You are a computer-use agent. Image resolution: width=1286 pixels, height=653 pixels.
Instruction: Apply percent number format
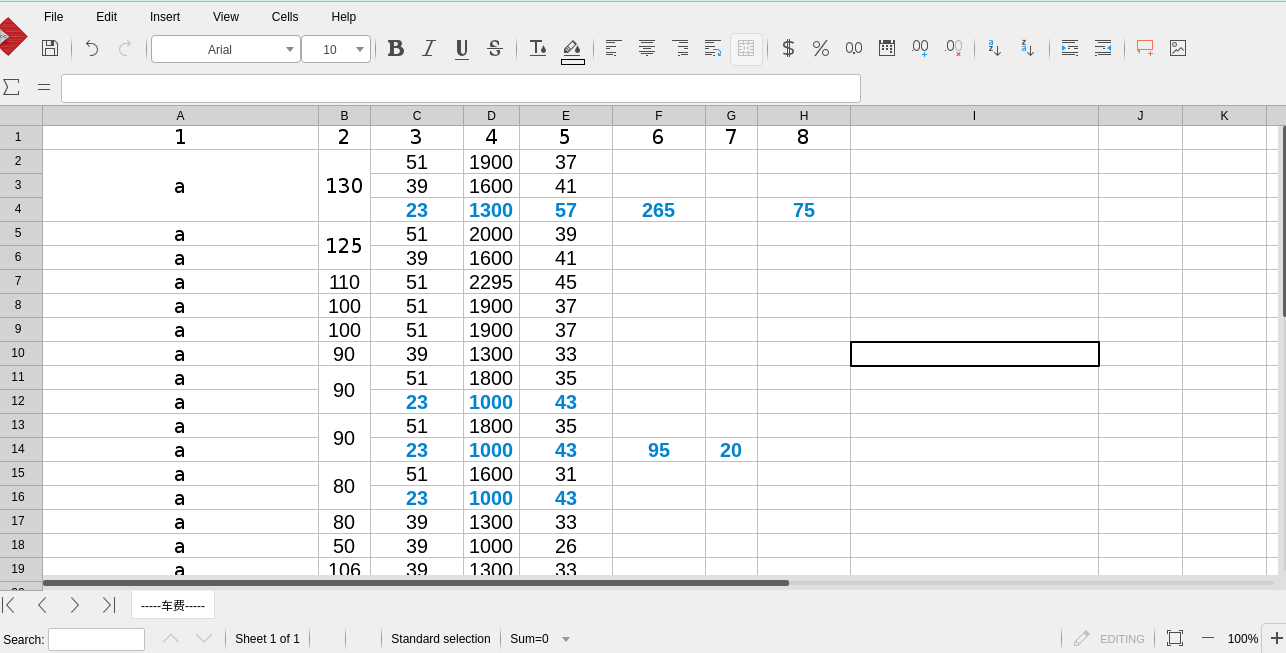[821, 48]
